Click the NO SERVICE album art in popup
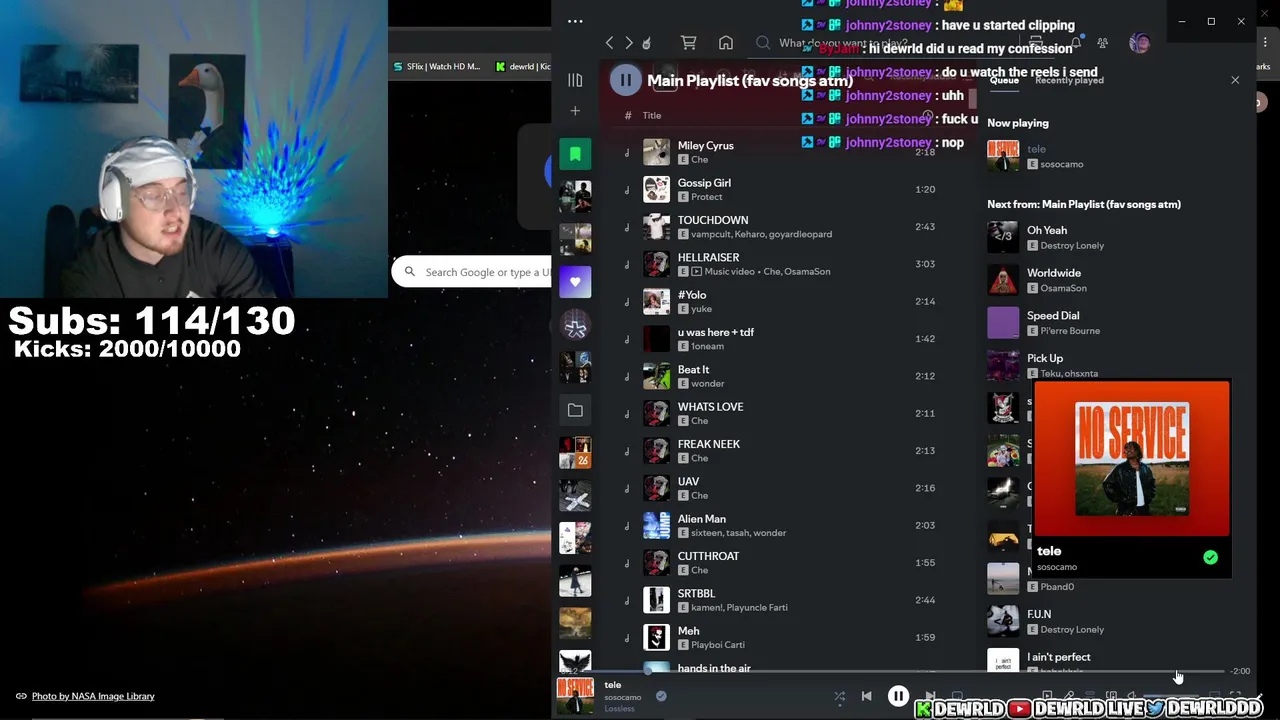The image size is (1280, 720). pyautogui.click(x=1131, y=458)
